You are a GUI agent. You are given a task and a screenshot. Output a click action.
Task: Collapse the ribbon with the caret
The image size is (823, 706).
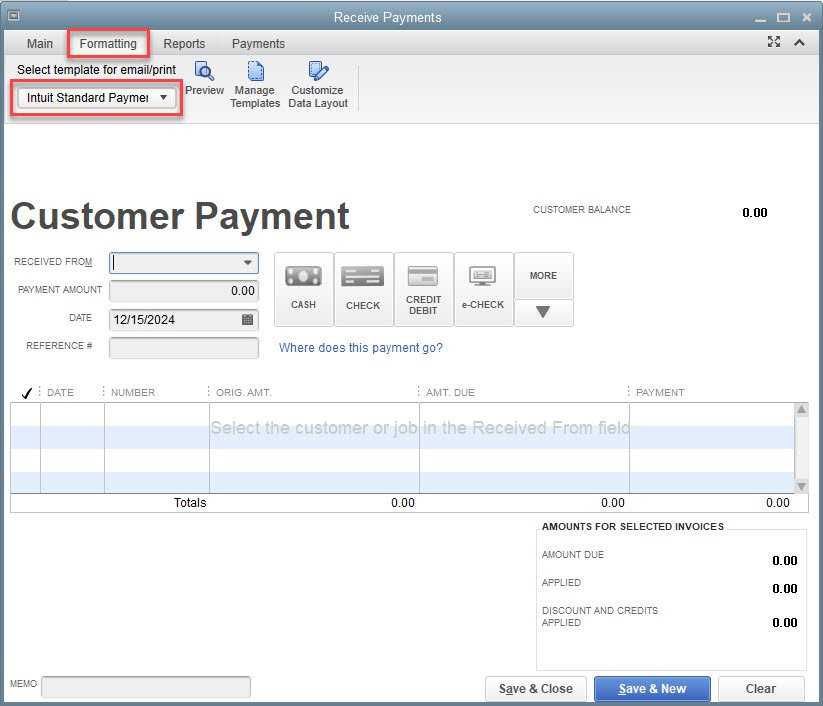click(799, 43)
